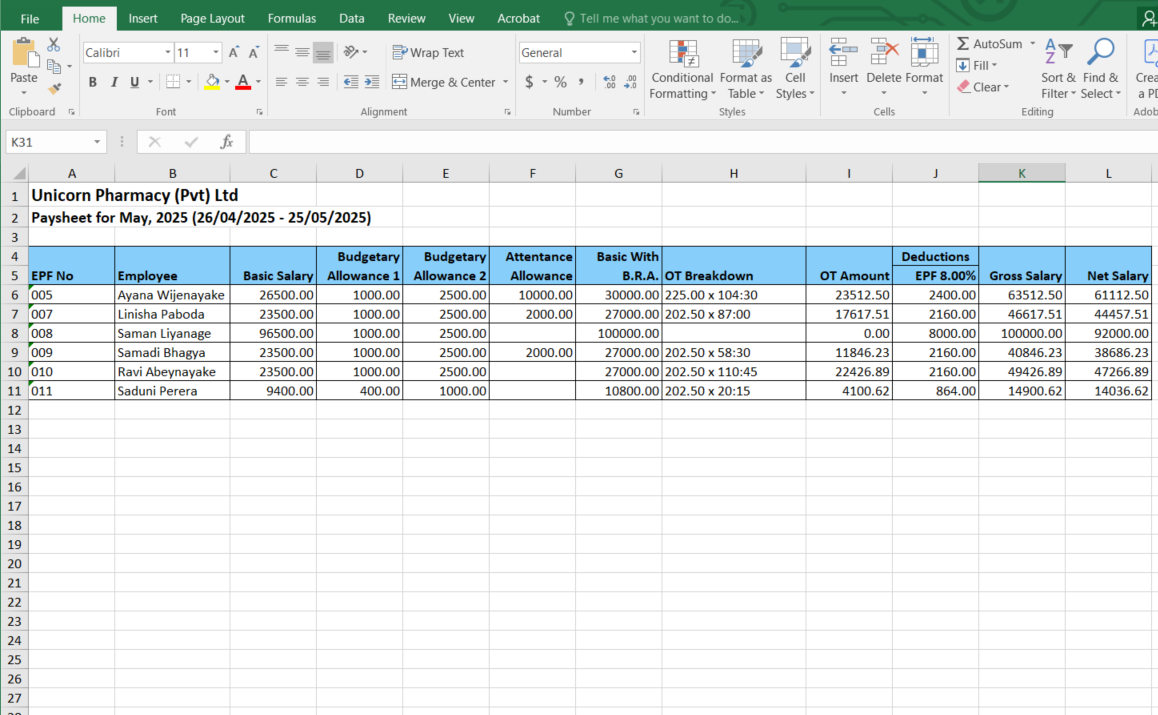
Task: Open Sort & Filter options
Action: point(1058,69)
